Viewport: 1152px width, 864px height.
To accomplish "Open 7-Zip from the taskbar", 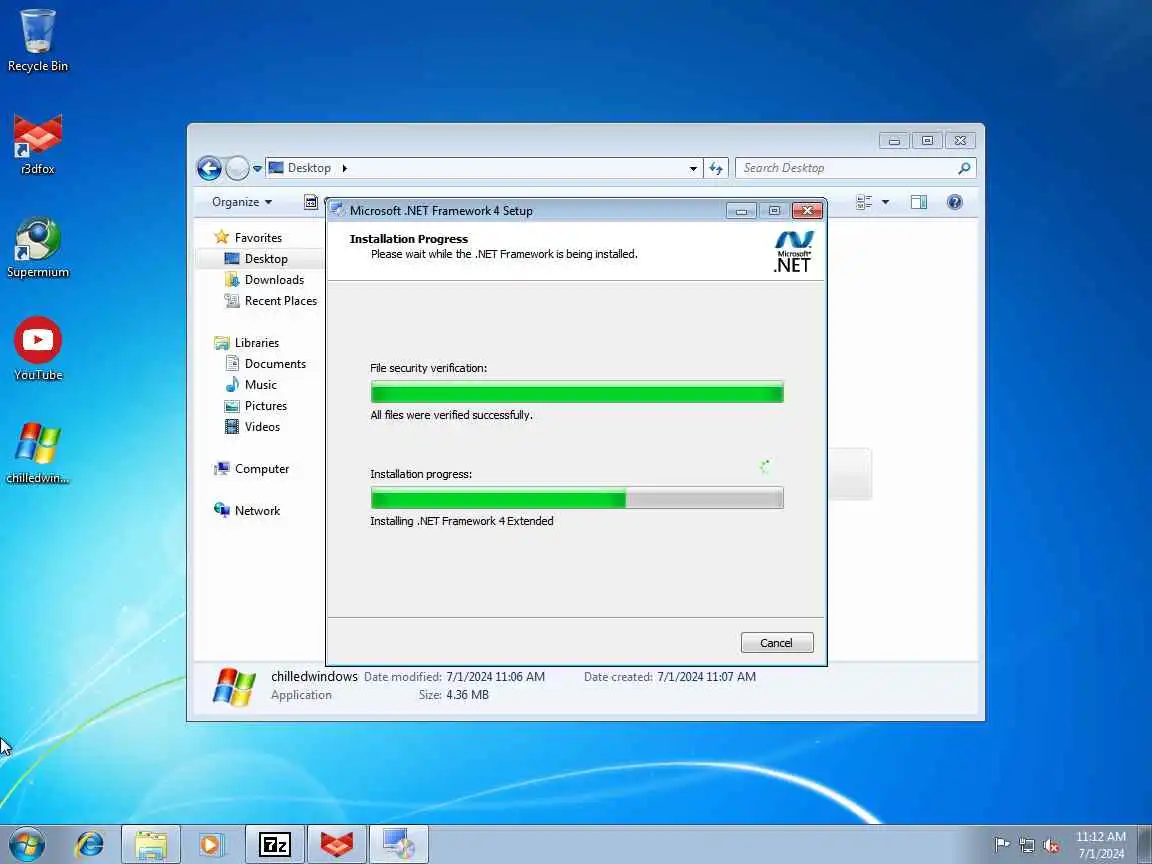I will (x=275, y=845).
